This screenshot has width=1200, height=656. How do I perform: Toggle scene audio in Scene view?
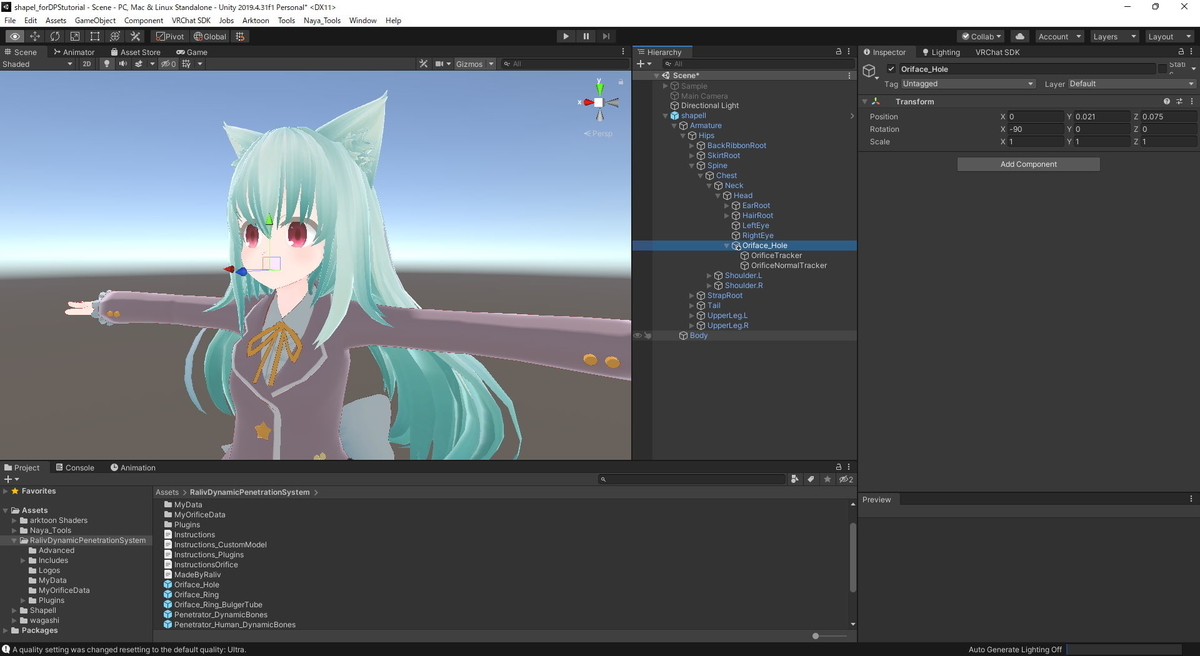click(x=121, y=62)
